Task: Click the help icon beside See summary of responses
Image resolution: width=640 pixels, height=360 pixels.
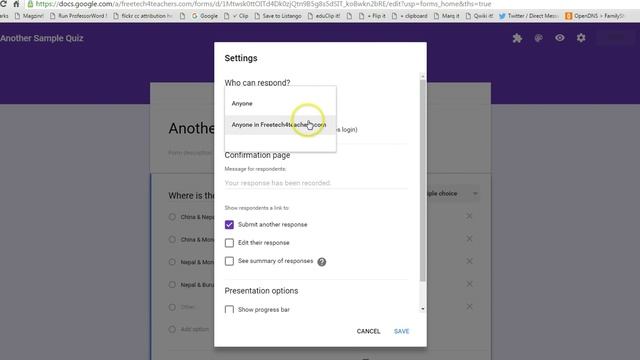Action: 322,262
